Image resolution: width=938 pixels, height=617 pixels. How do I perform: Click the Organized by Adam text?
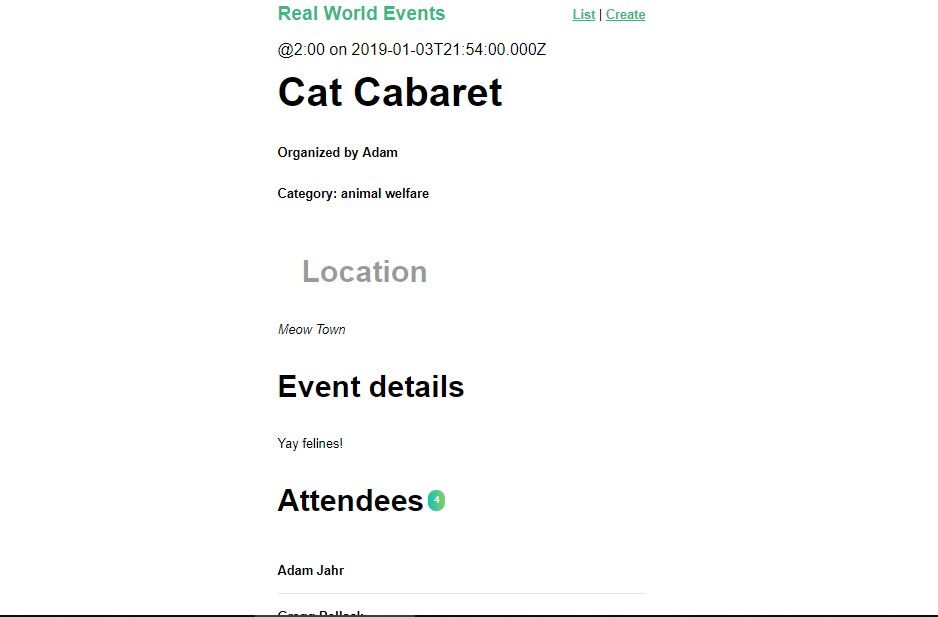[337, 152]
